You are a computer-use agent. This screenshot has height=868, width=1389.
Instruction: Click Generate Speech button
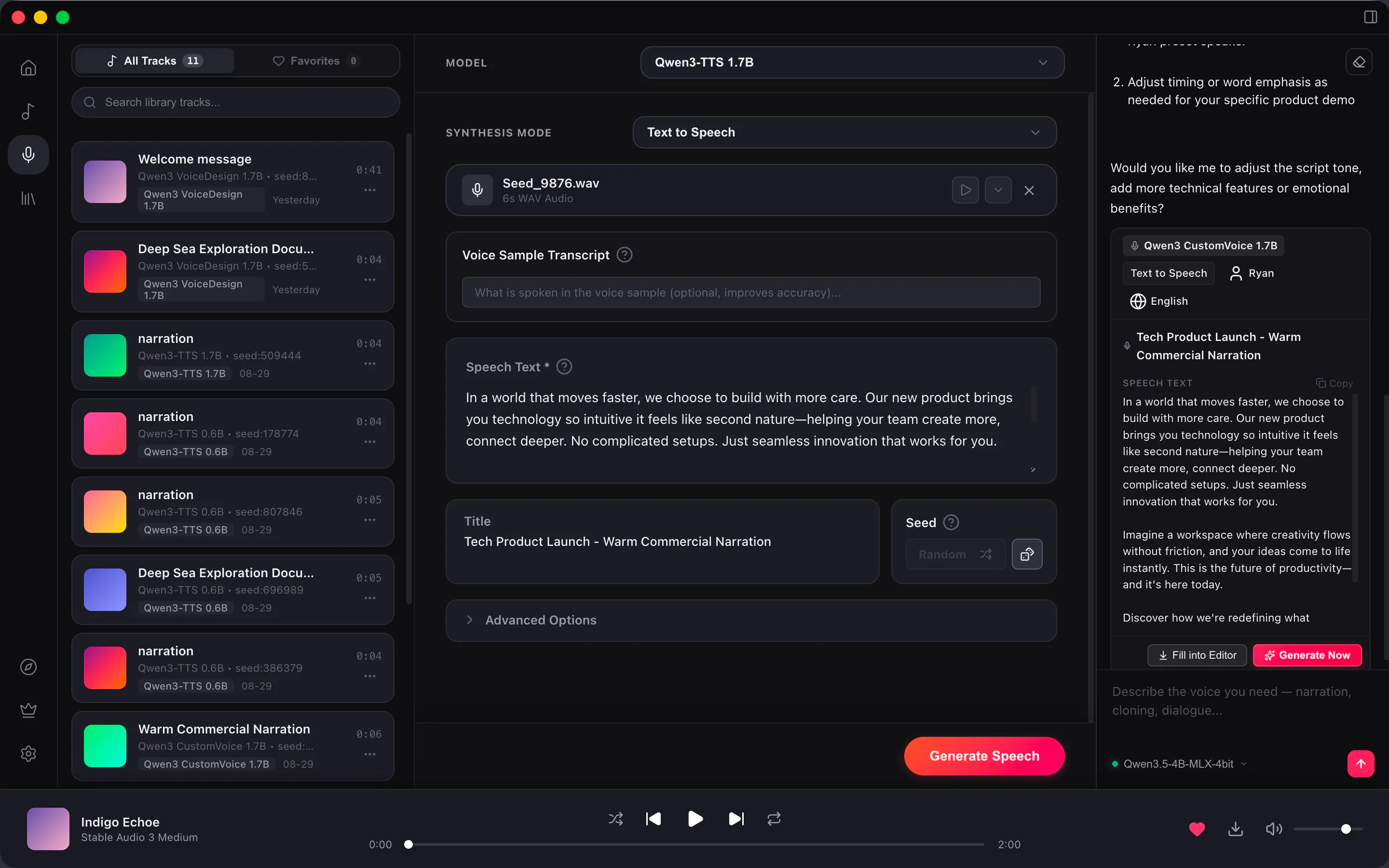click(984, 756)
